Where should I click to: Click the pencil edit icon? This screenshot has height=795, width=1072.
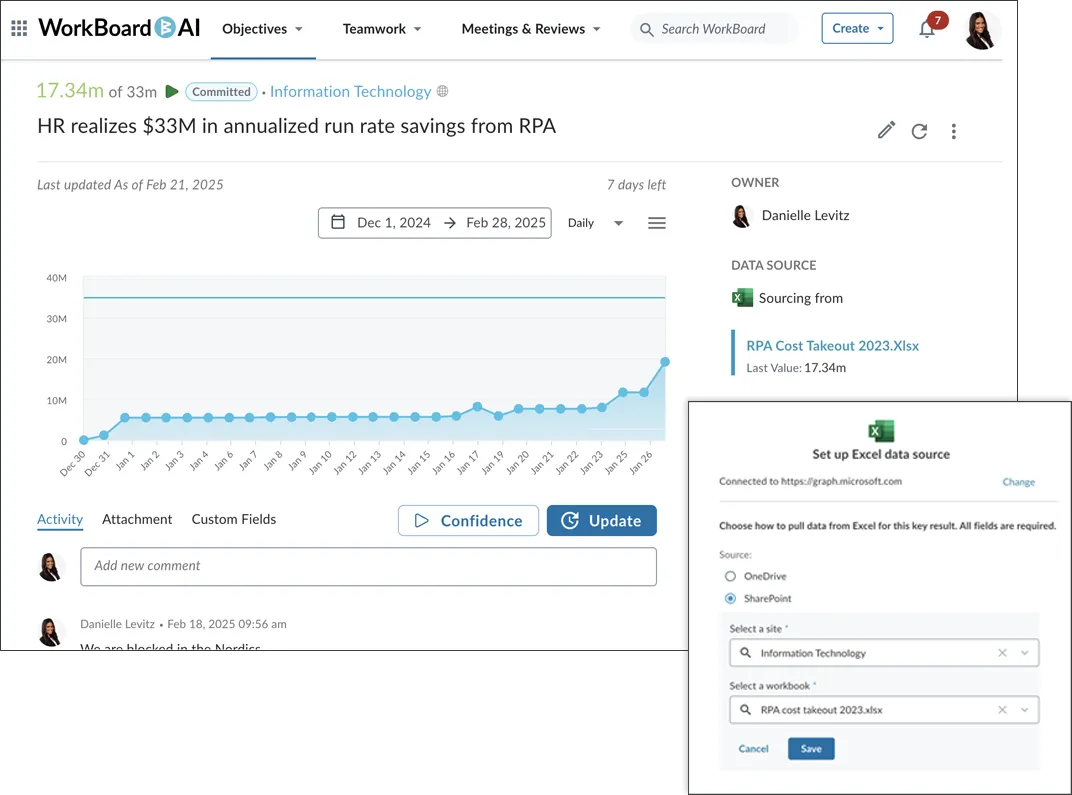point(886,130)
